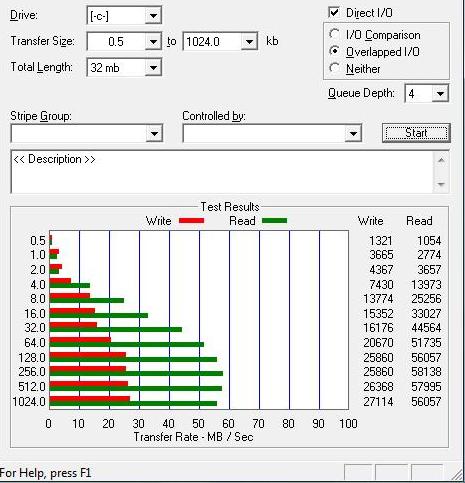The height and width of the screenshot is (483, 465).
Task: Click the Test Results group title
Action: click(x=230, y=207)
